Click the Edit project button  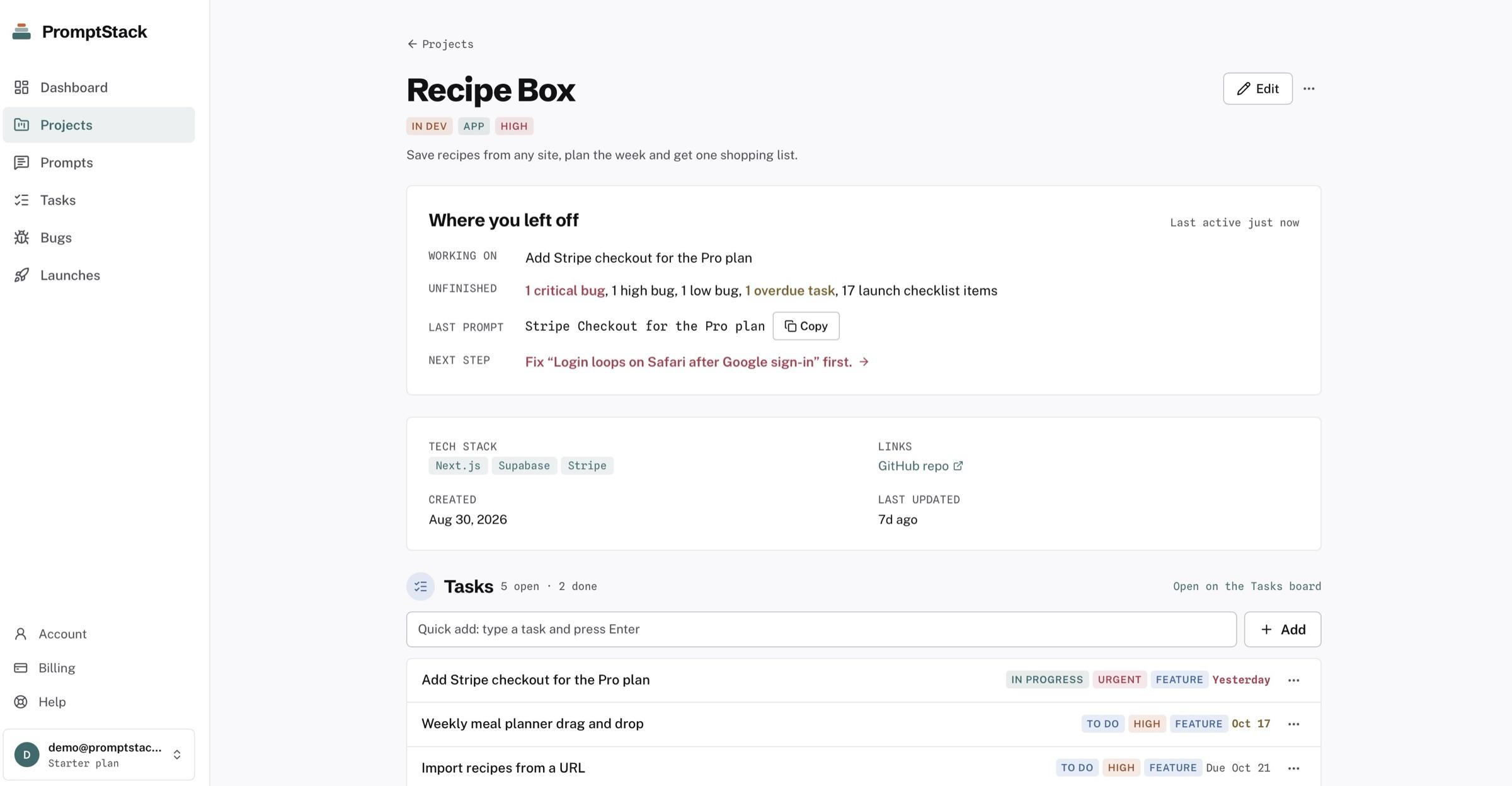[1257, 89]
